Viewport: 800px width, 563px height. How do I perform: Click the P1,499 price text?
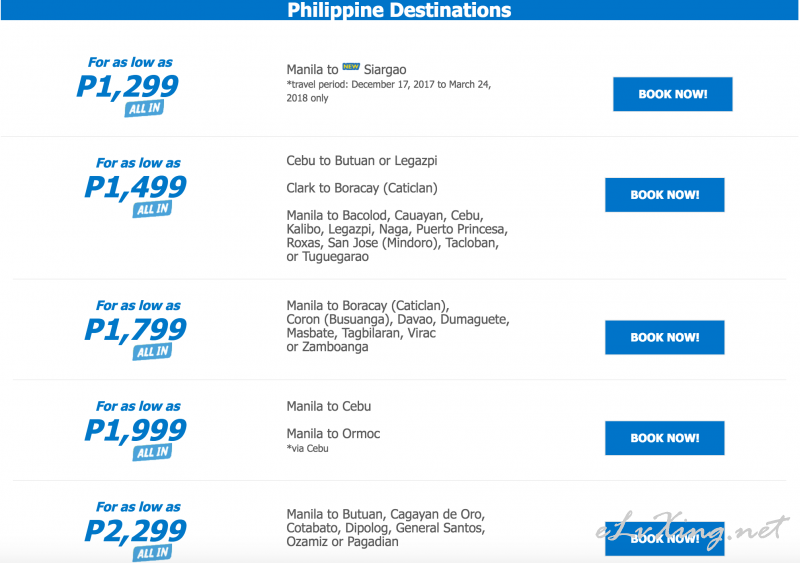(x=135, y=186)
